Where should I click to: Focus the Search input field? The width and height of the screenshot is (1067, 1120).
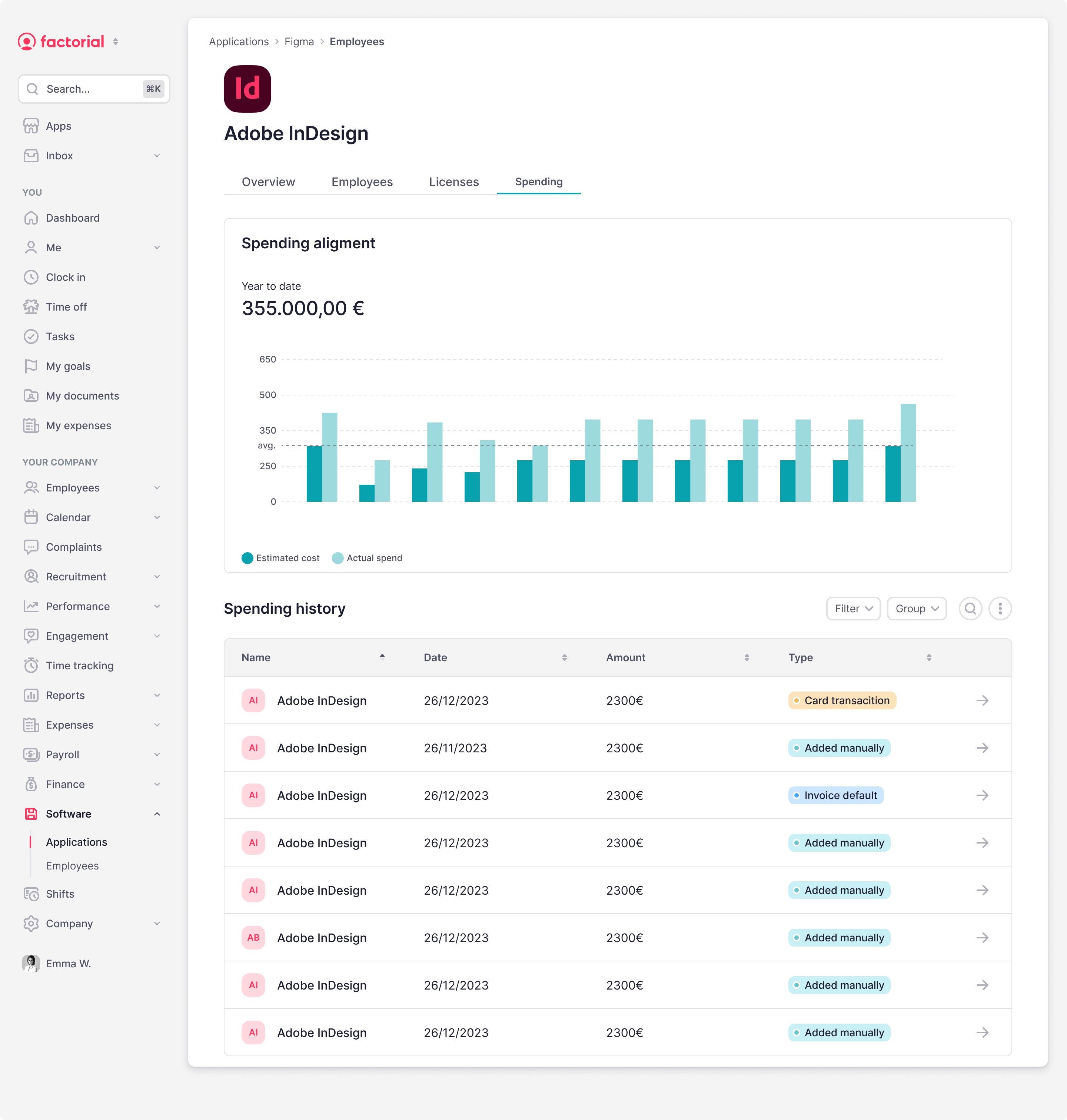click(x=94, y=89)
